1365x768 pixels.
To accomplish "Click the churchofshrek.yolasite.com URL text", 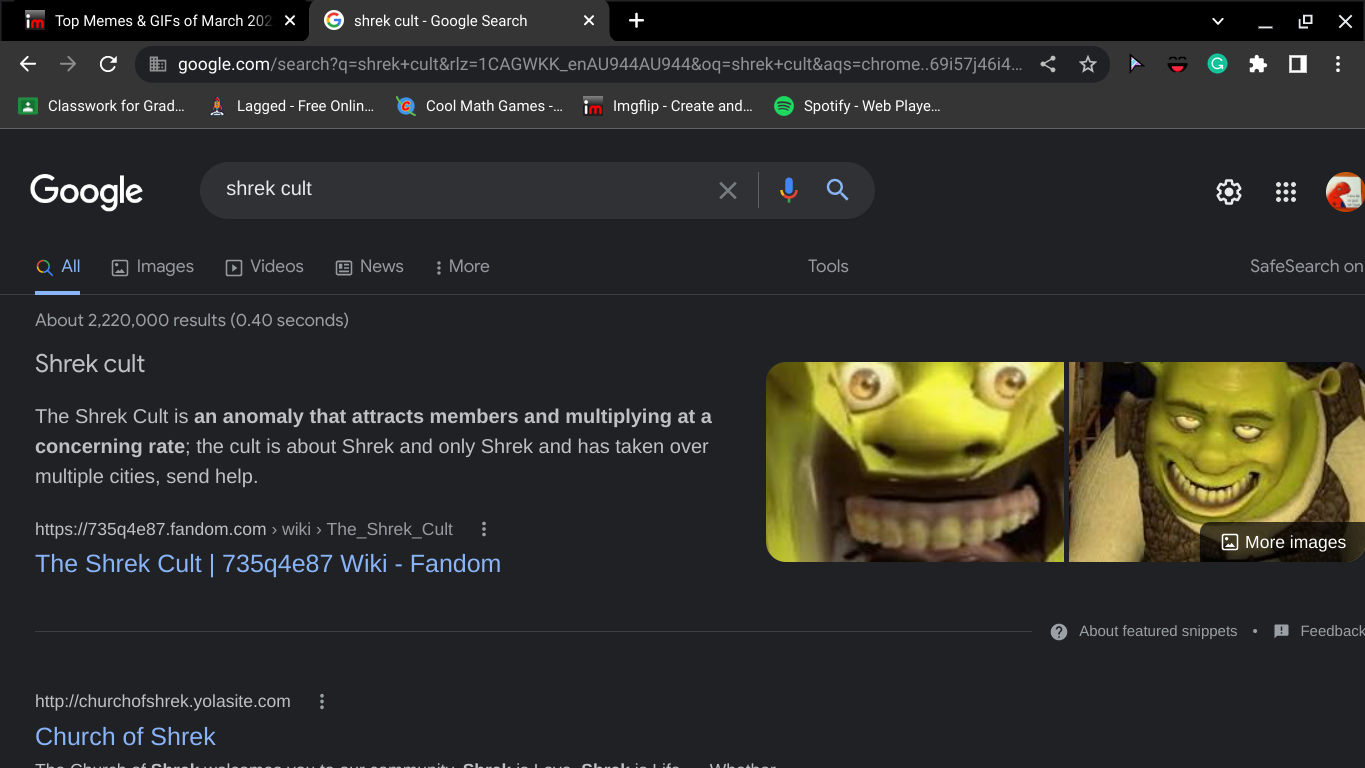I will [x=163, y=702].
